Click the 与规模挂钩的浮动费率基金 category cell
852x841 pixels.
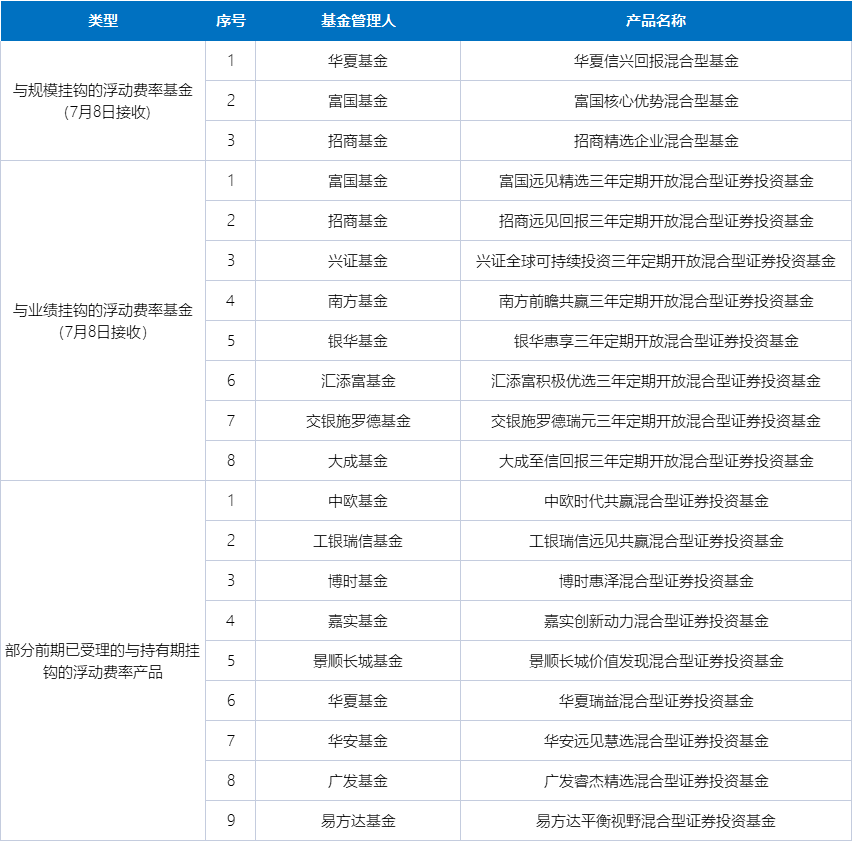coord(103,101)
